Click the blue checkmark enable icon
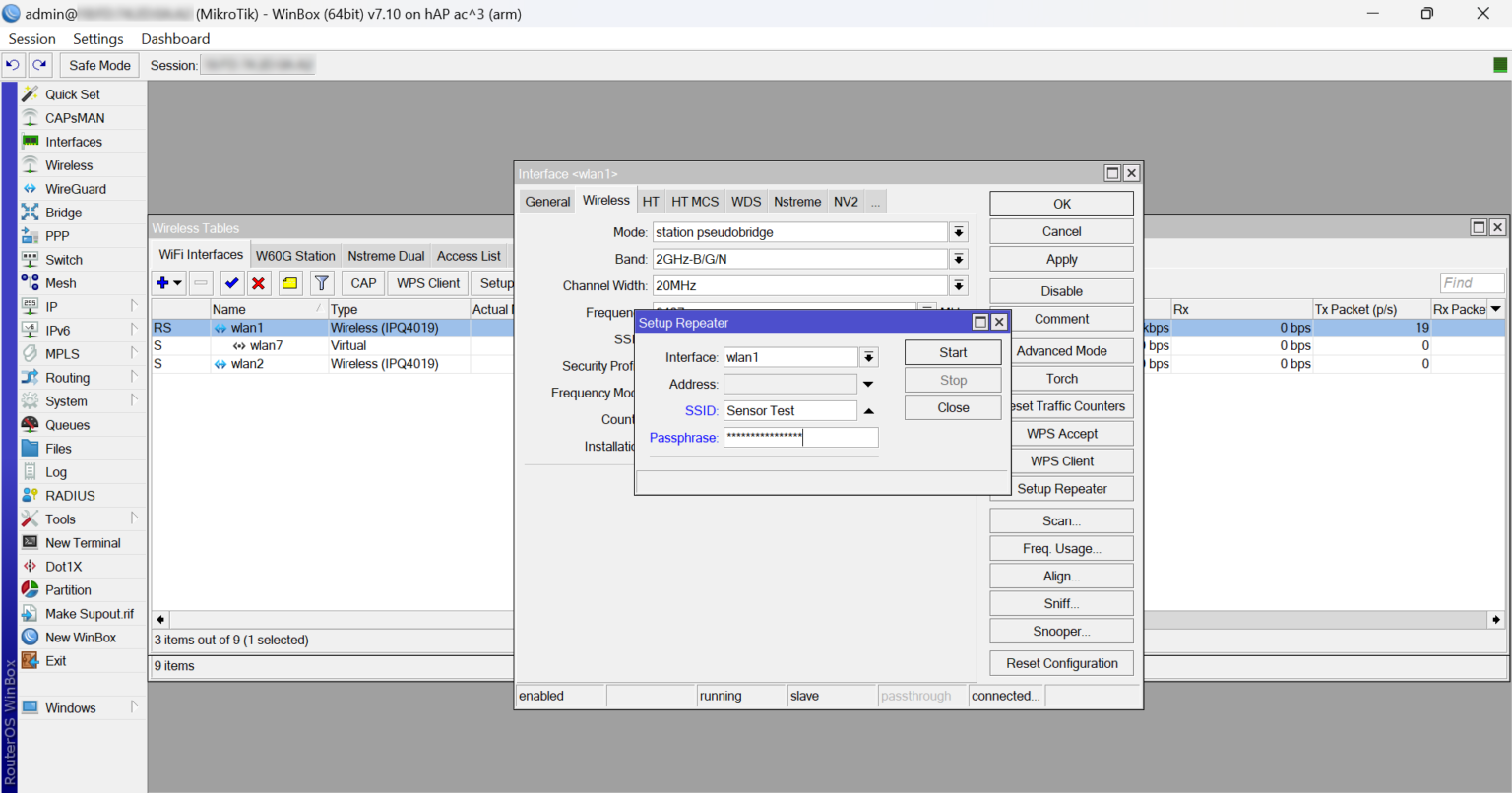 (x=232, y=283)
